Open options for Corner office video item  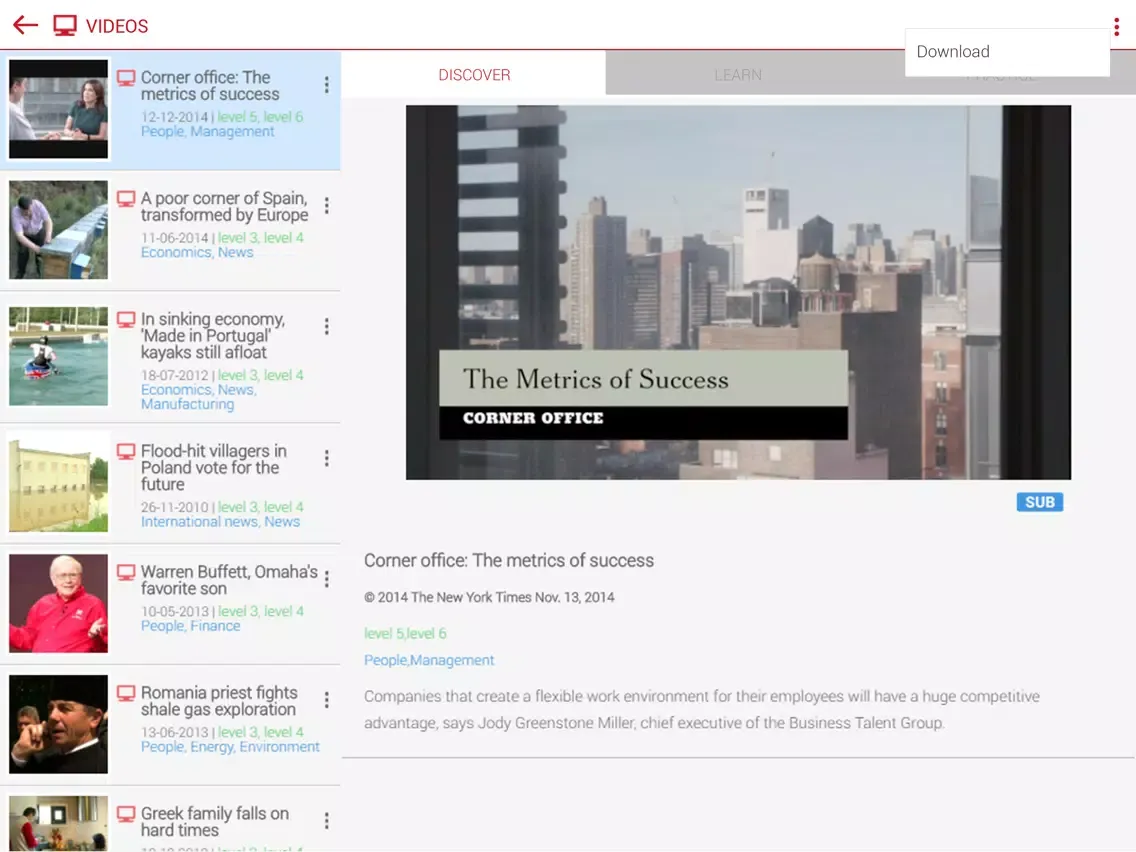point(326,86)
